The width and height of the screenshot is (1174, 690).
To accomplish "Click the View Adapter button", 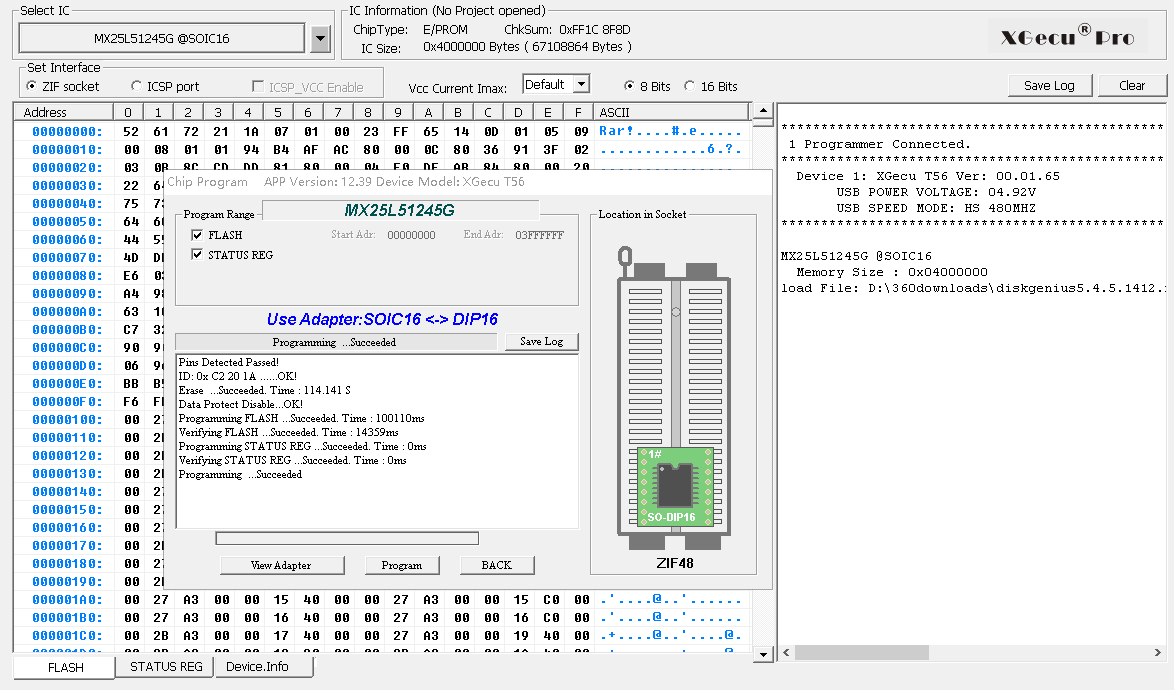I will pyautogui.click(x=281, y=565).
